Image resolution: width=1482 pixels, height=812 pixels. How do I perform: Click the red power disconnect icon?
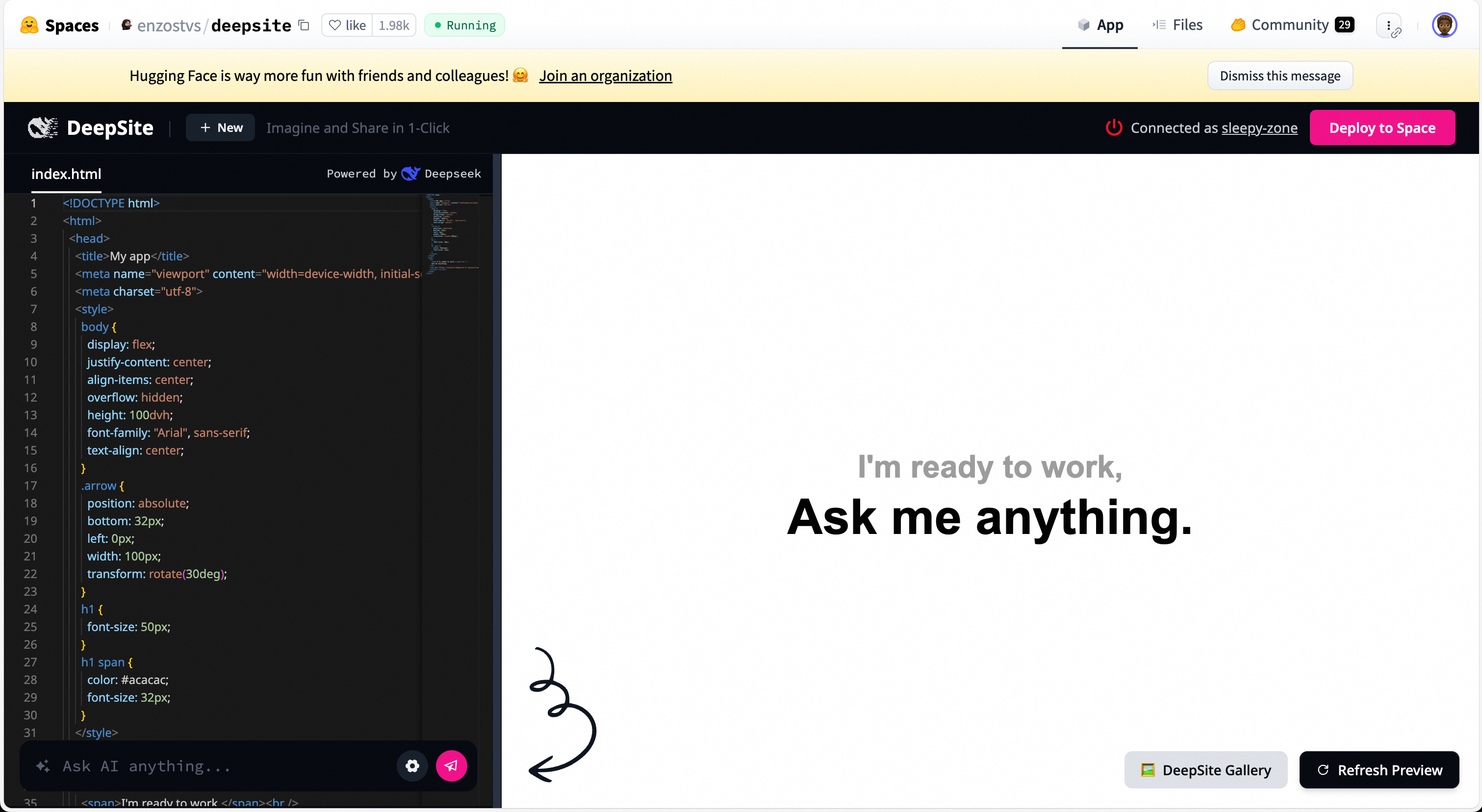1114,127
